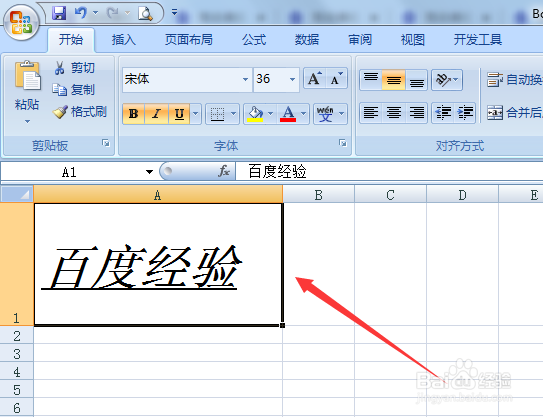Switch to the 公式 tab

point(254,39)
